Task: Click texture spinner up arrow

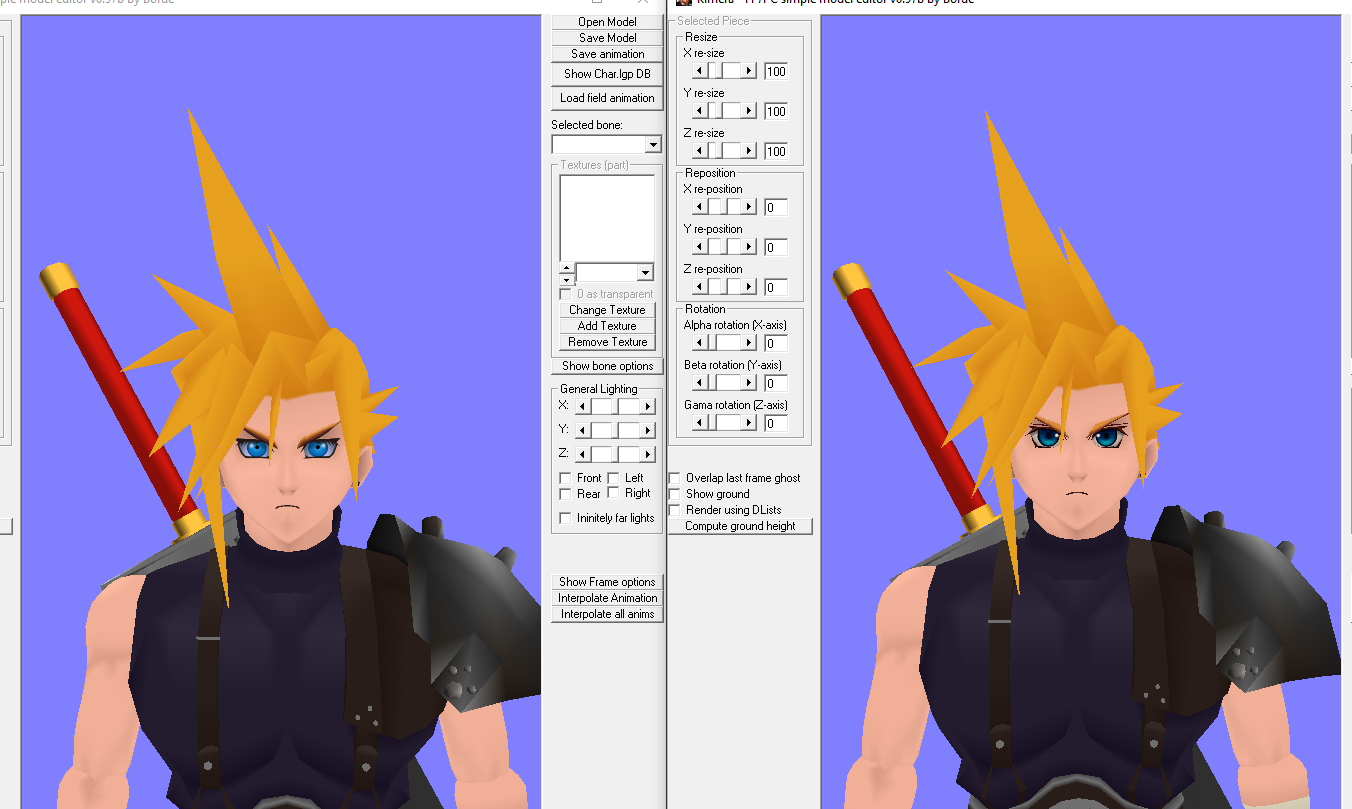Action: (x=567, y=267)
